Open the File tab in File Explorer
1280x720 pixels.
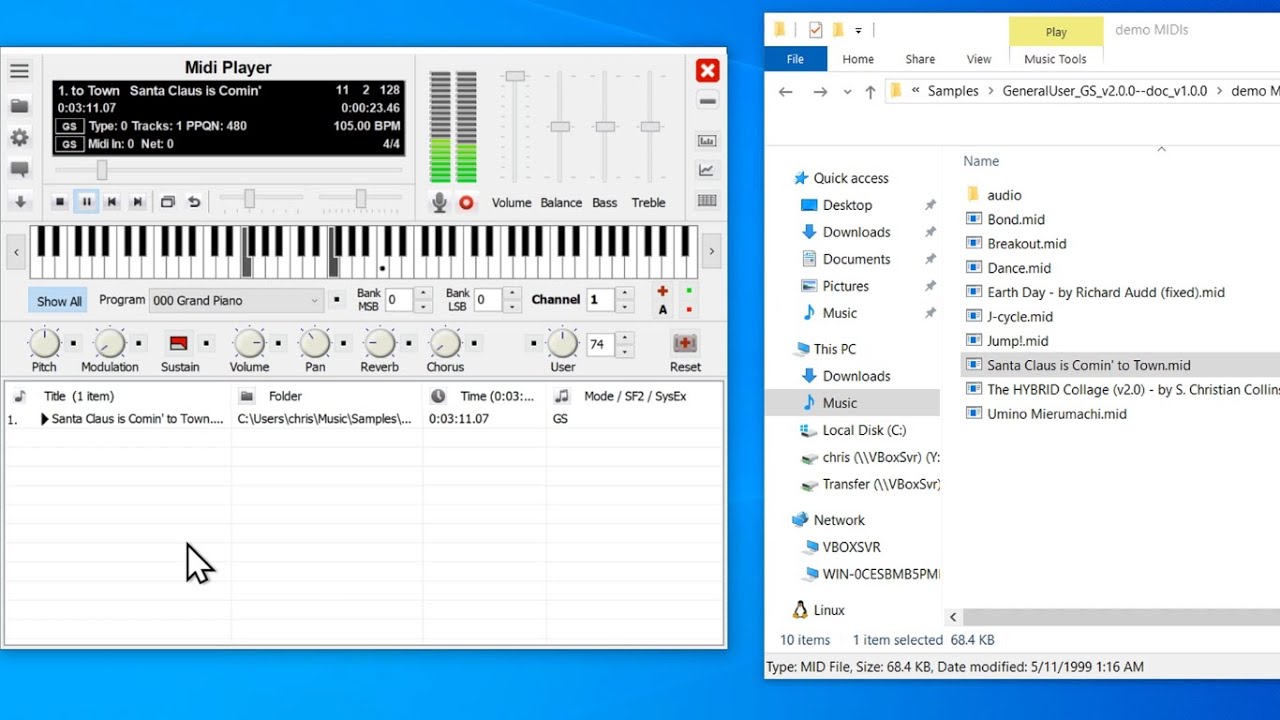coord(795,59)
